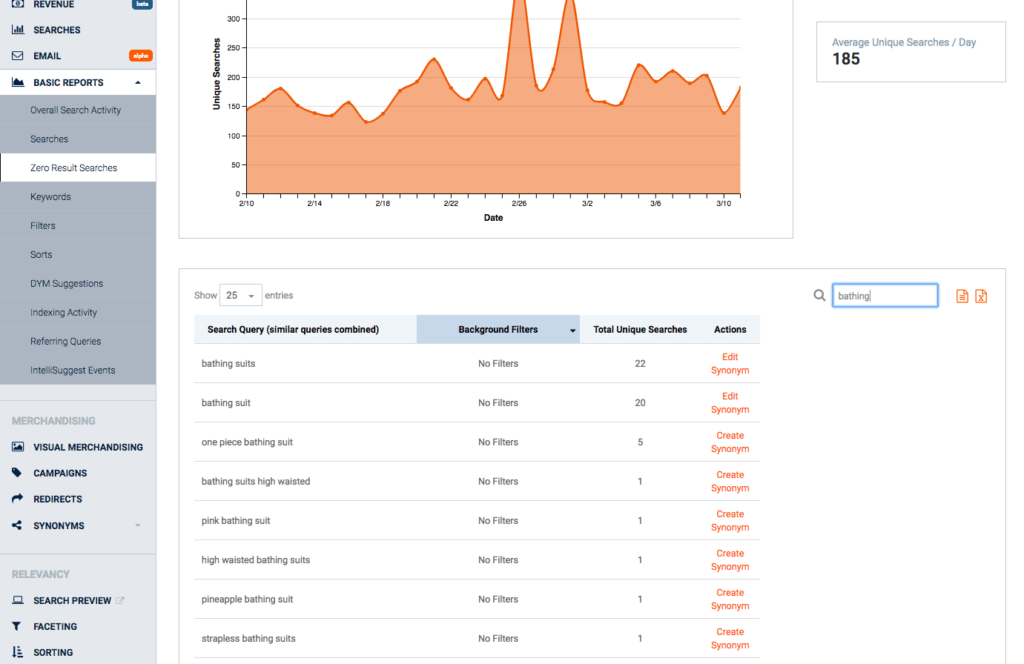Click inside the table search field
The image size is (1024, 664).
(x=884, y=295)
